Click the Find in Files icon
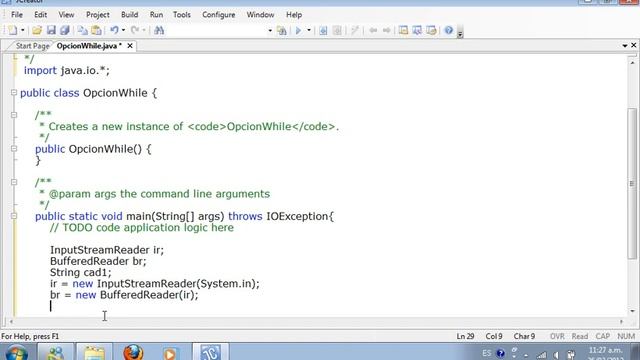 tap(281, 30)
